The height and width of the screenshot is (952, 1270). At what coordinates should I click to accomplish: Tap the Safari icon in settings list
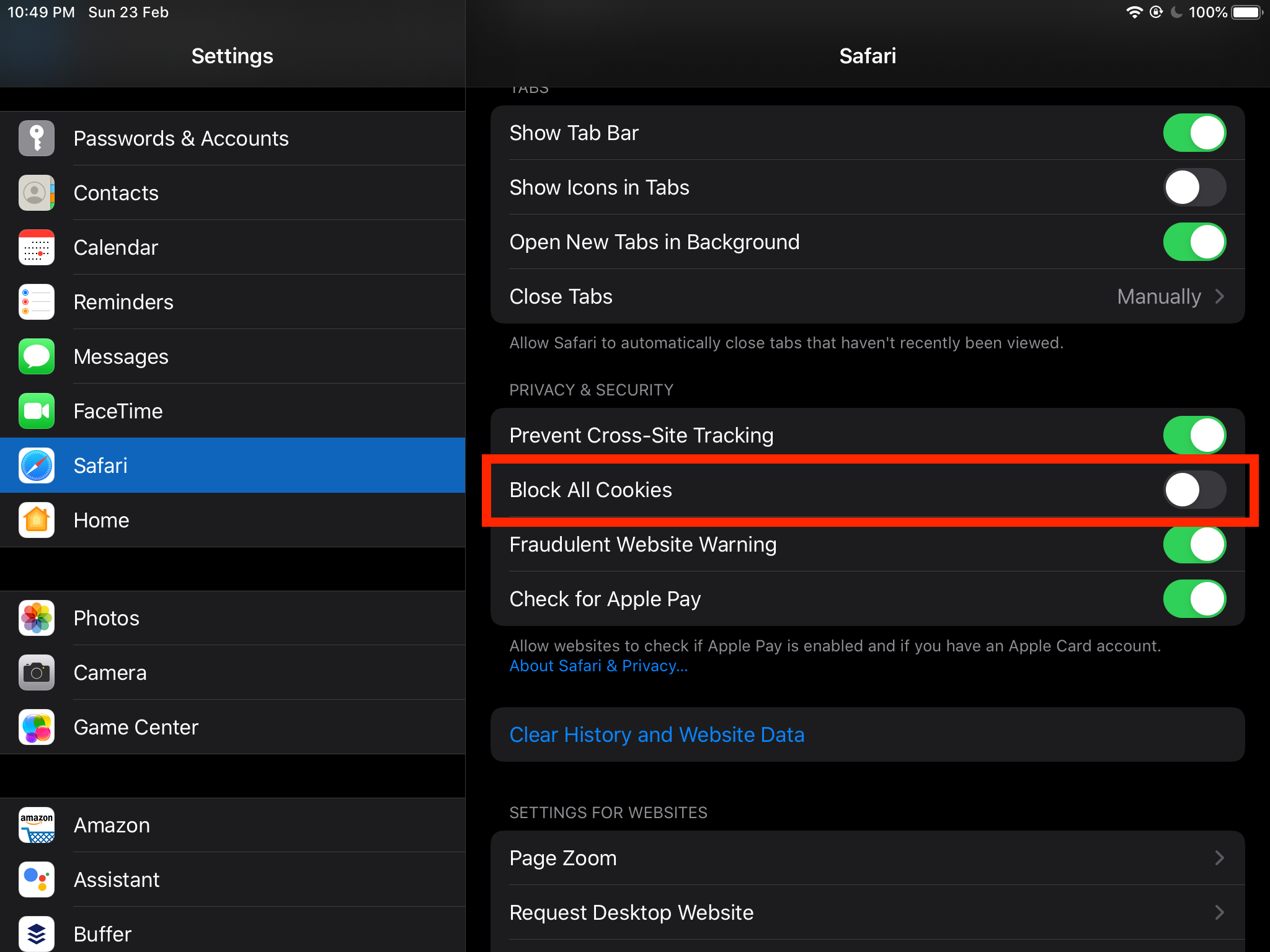pyautogui.click(x=37, y=464)
